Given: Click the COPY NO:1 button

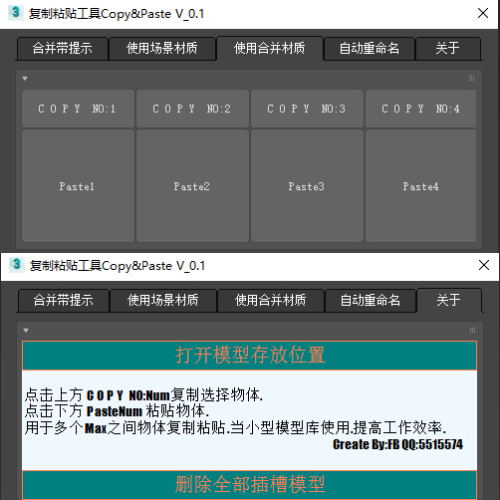Looking at the screenshot, I should click(78, 109).
